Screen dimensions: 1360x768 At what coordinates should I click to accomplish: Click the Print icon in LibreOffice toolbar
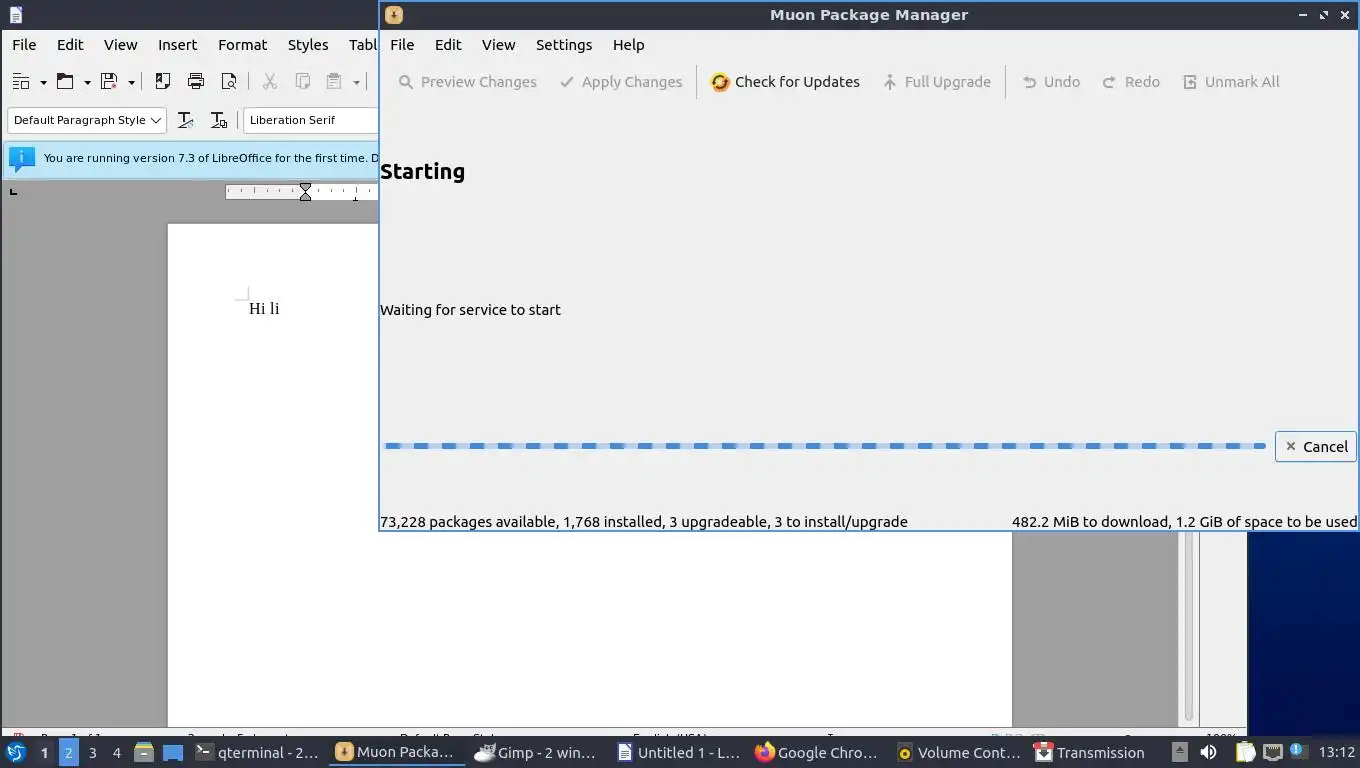[x=196, y=82]
